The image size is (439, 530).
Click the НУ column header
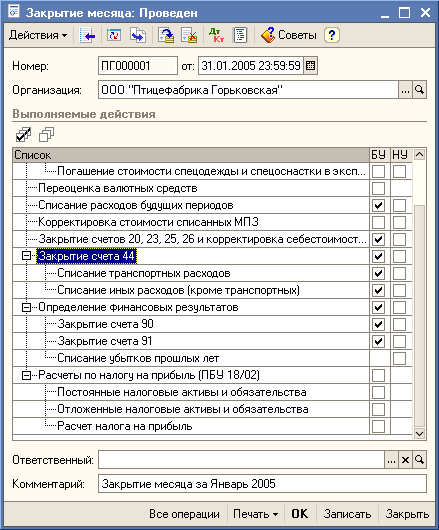401,155
